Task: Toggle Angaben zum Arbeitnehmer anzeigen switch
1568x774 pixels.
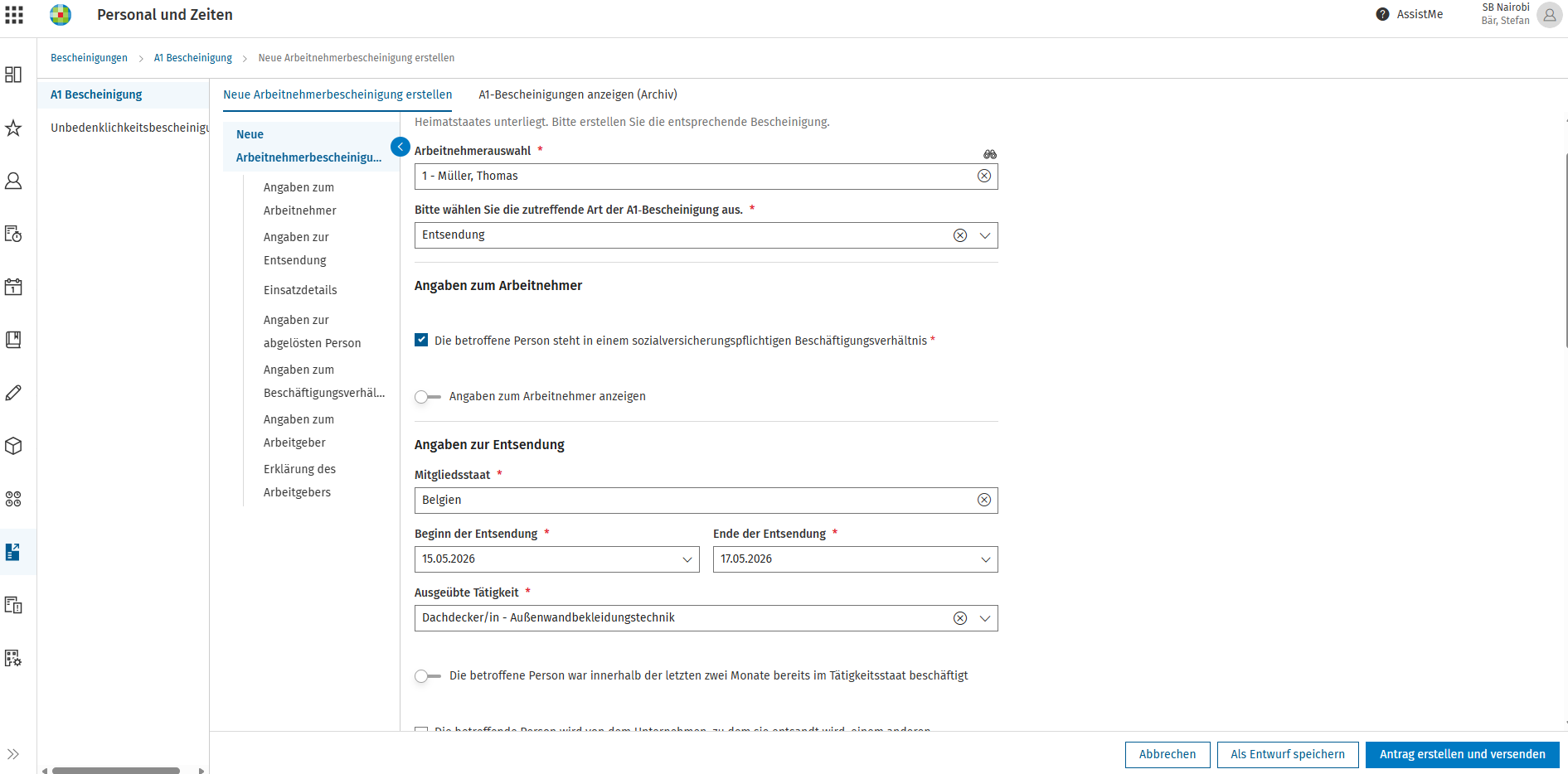Action: 428,397
